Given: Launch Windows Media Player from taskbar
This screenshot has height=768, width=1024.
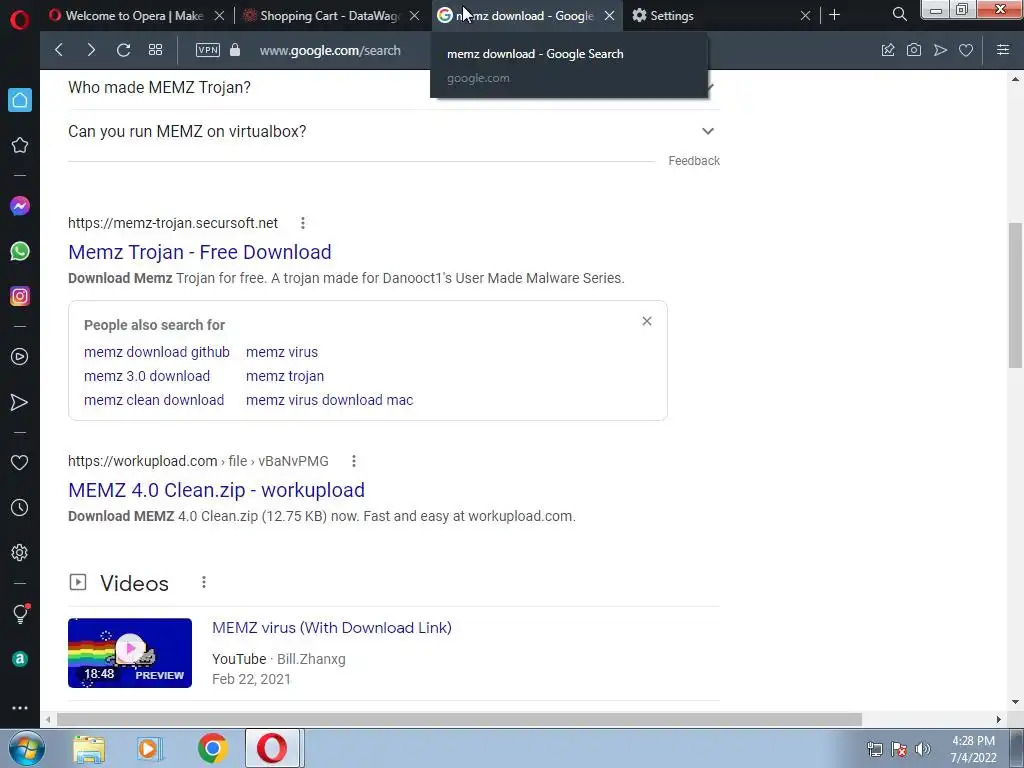Looking at the screenshot, I should (150, 748).
